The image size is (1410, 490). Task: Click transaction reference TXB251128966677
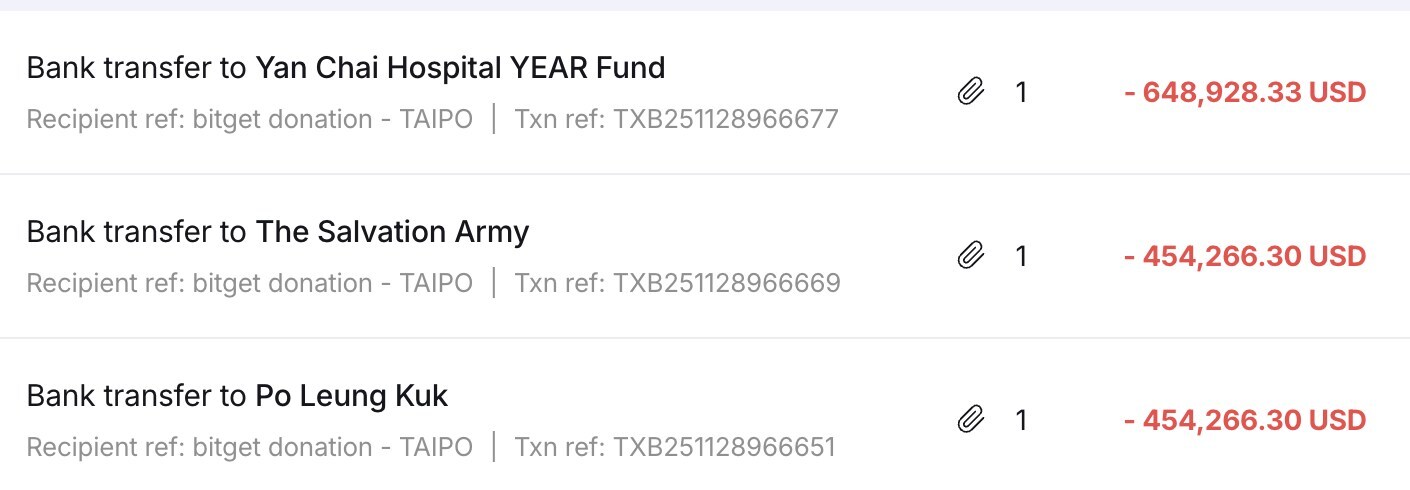(x=676, y=120)
